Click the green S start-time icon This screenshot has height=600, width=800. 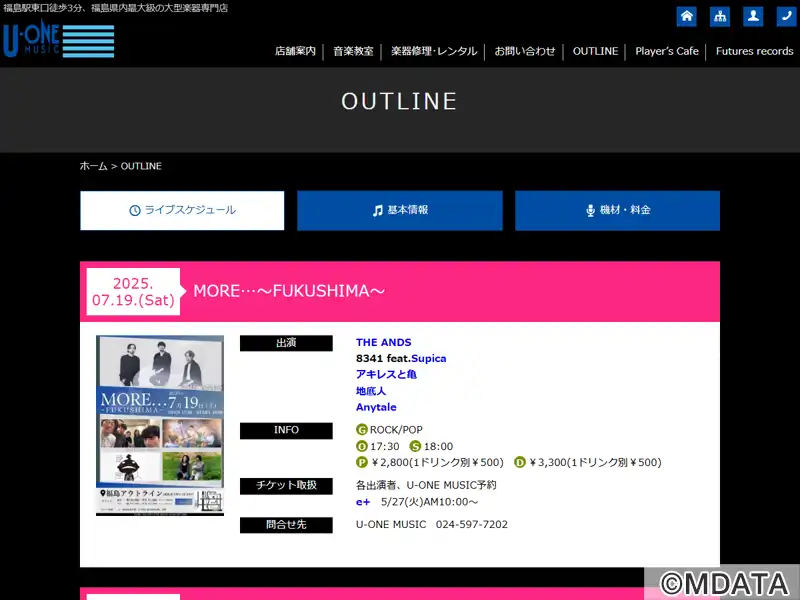[x=415, y=446]
